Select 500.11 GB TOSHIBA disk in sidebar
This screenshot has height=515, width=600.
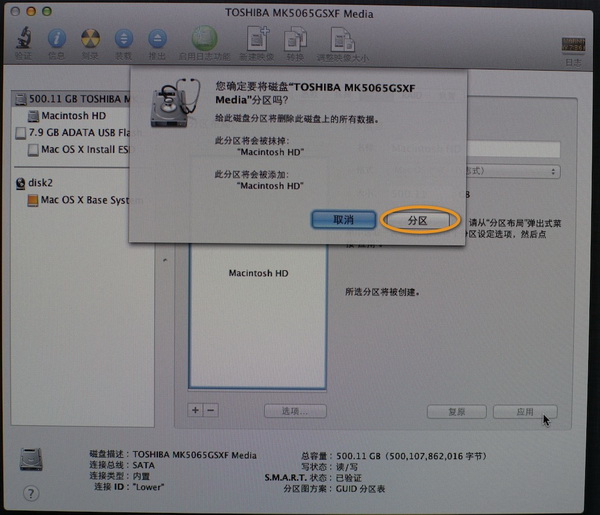pos(73,99)
